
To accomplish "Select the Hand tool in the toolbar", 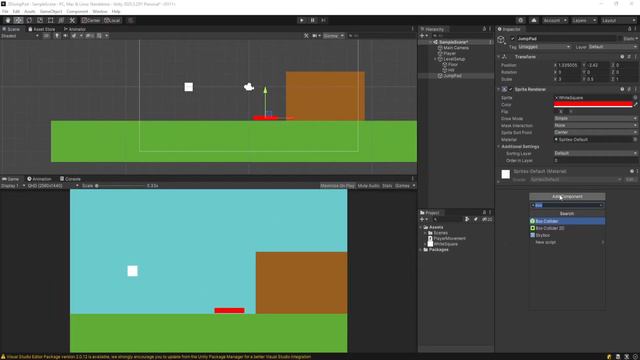I will (x=8, y=20).
